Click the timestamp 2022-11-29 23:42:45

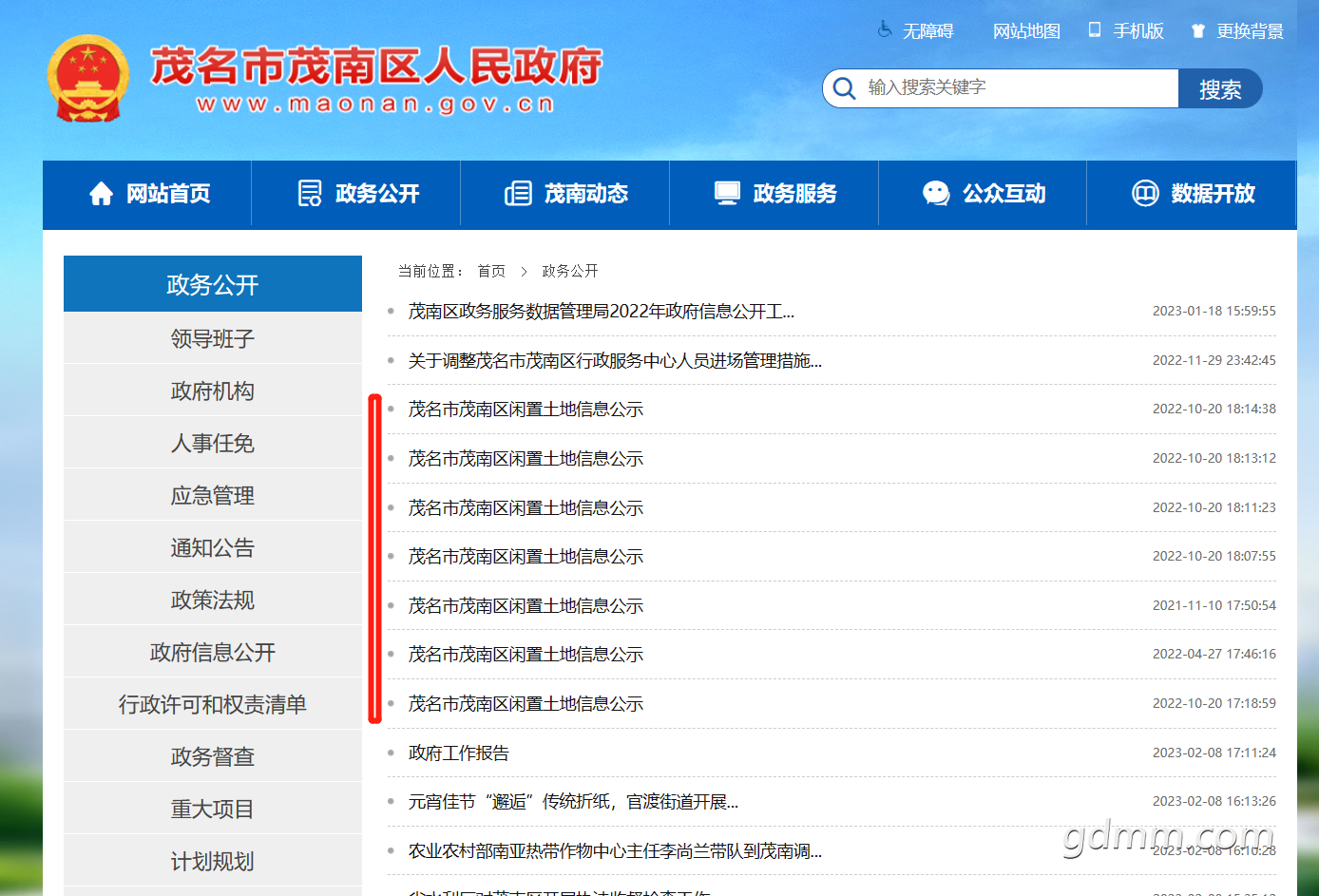click(x=1214, y=360)
